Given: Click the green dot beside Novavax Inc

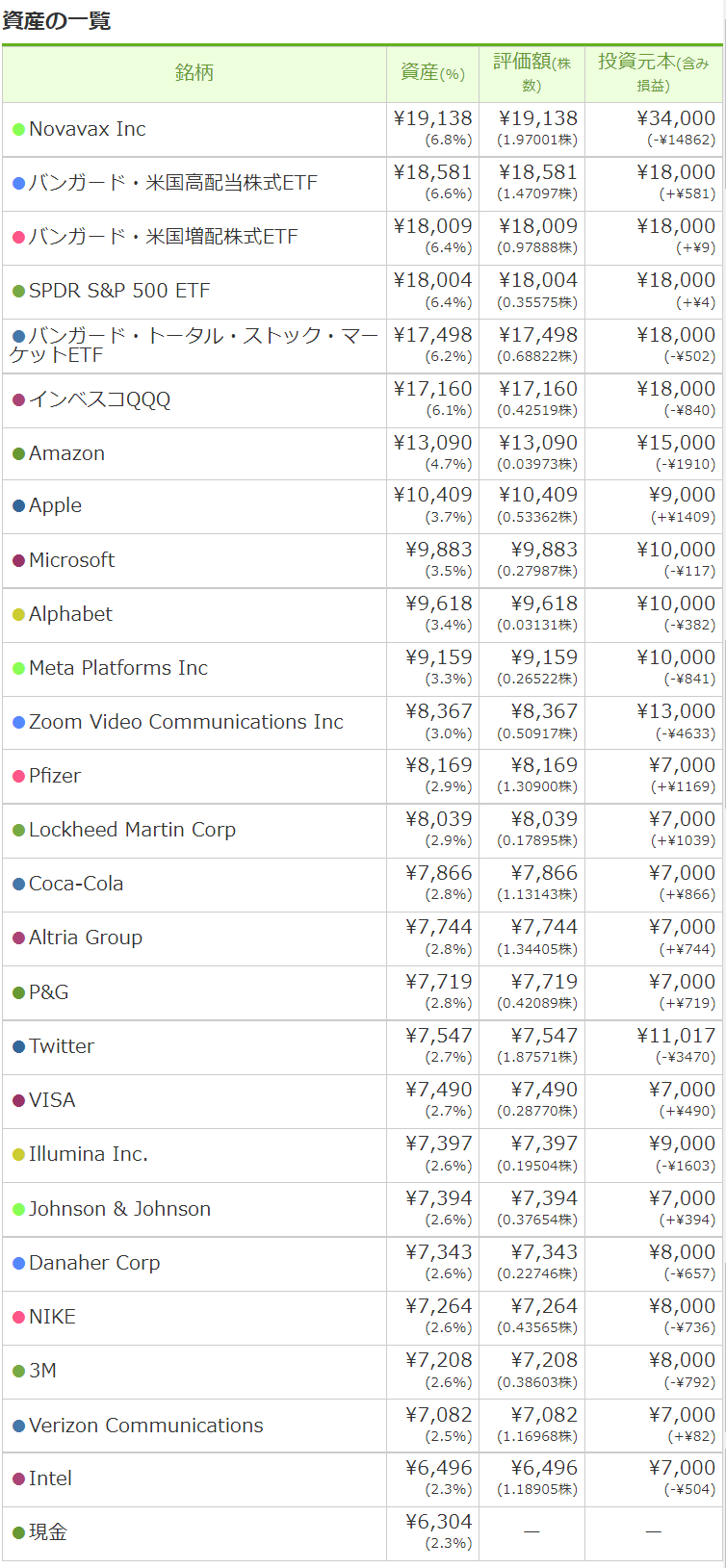Looking at the screenshot, I should click(18, 129).
